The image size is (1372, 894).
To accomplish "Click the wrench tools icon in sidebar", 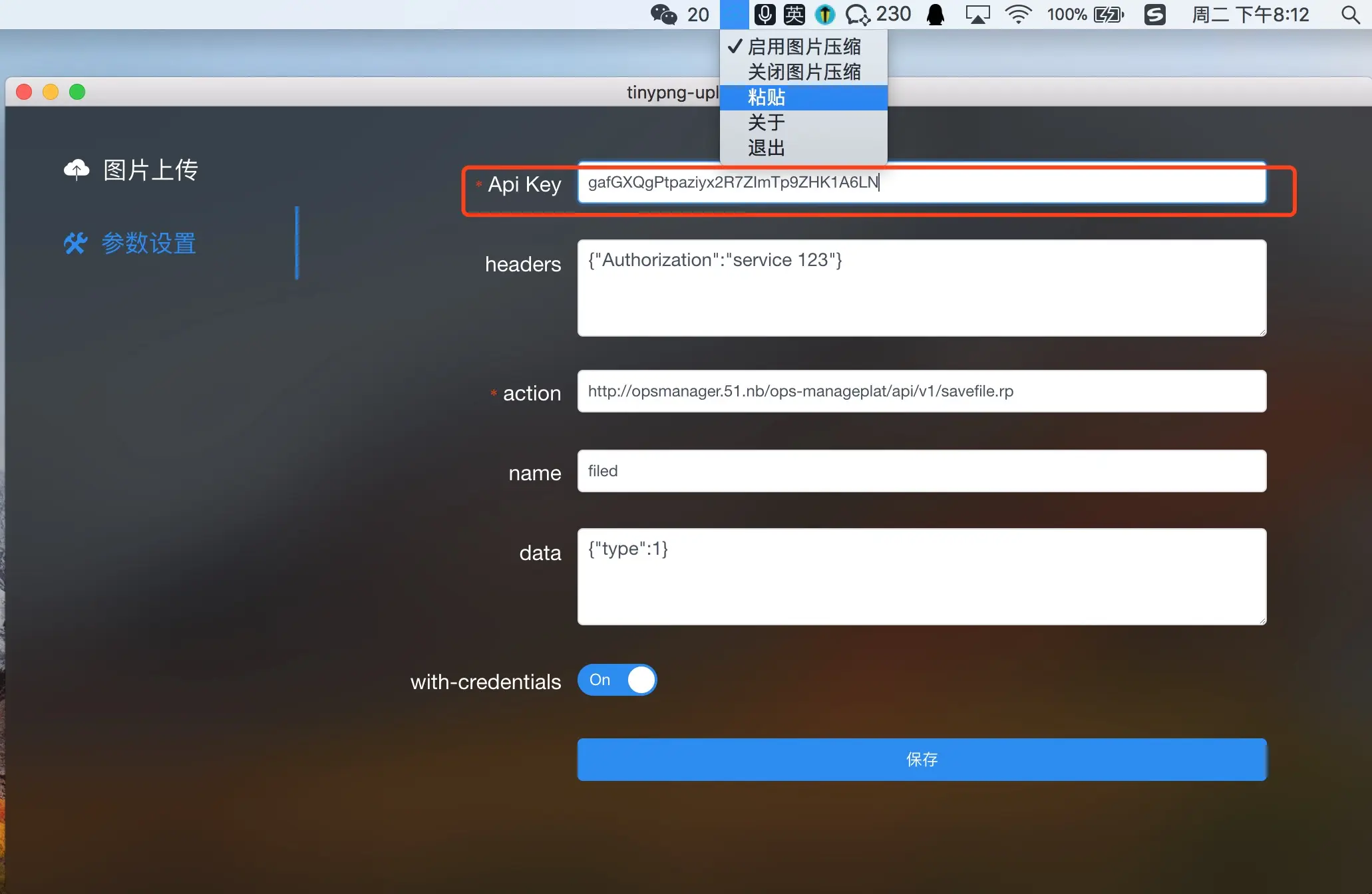I will pyautogui.click(x=75, y=243).
